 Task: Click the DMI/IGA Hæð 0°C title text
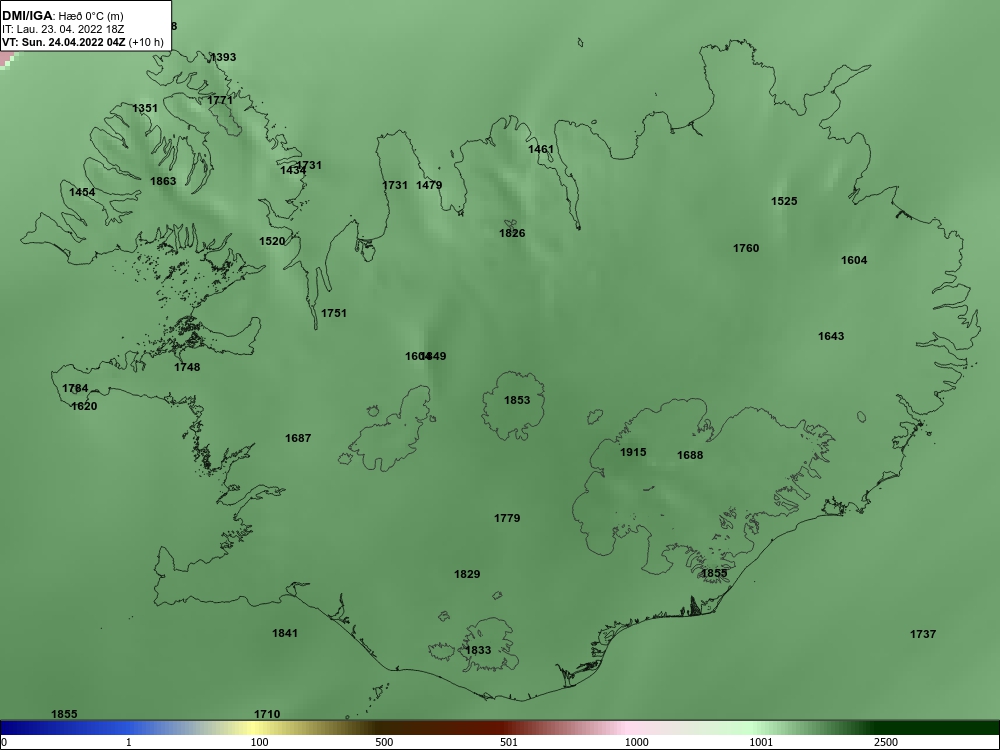(x=62, y=16)
